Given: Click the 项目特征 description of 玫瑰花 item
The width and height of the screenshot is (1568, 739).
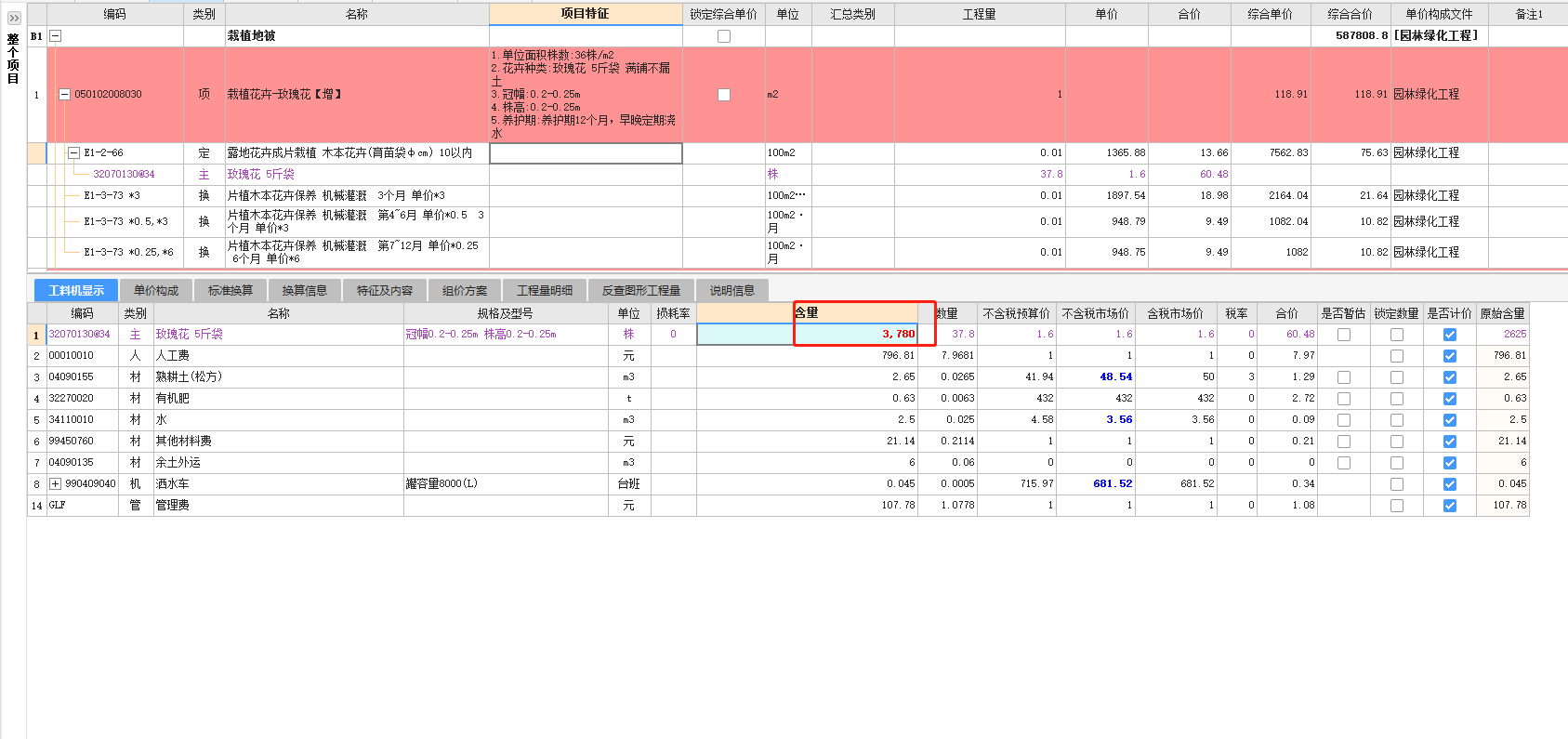Looking at the screenshot, I should [586, 95].
